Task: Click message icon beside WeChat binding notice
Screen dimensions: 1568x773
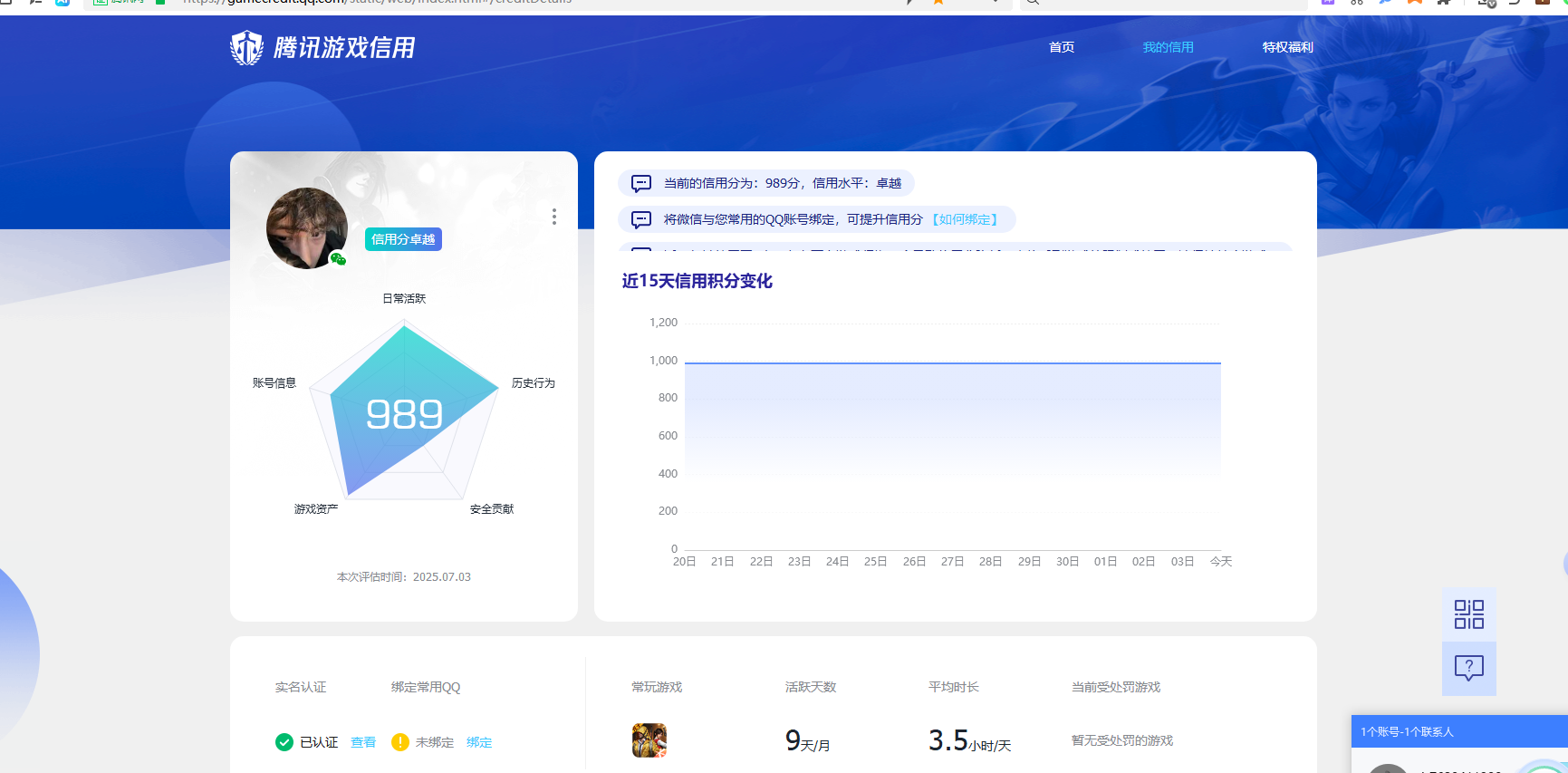Action: pyautogui.click(x=641, y=219)
